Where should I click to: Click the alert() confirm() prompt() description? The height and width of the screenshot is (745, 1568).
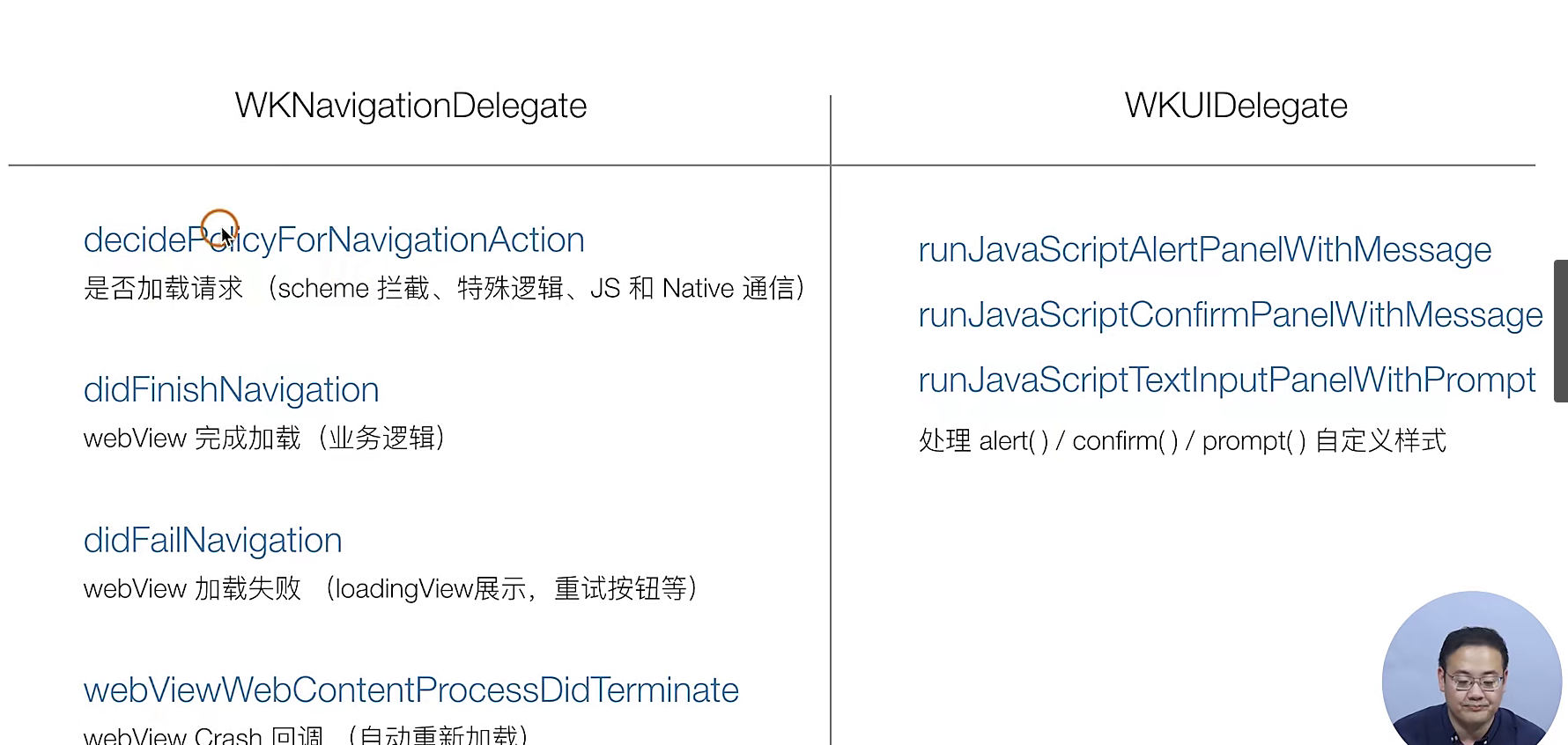tap(1181, 441)
